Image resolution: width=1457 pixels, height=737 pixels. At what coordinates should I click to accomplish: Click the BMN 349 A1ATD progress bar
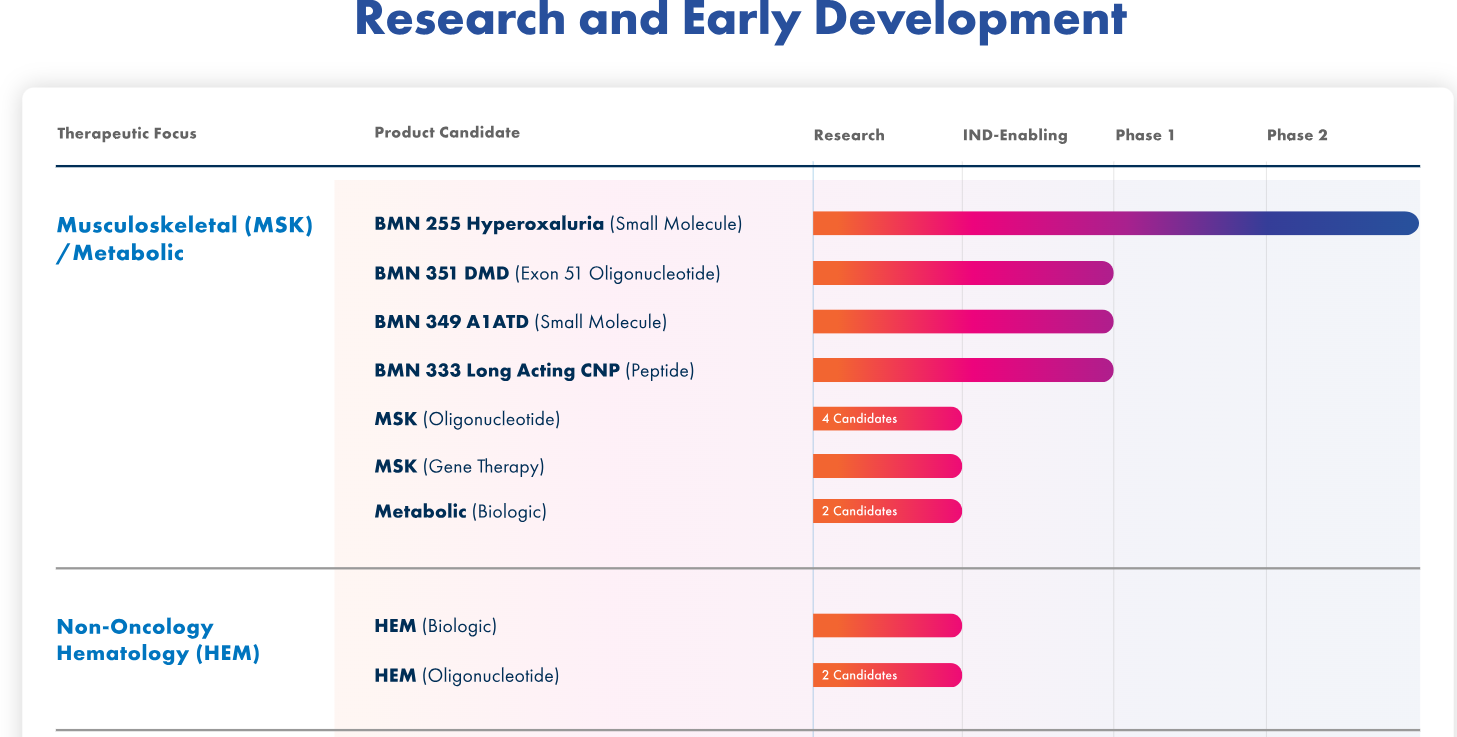pos(963,321)
